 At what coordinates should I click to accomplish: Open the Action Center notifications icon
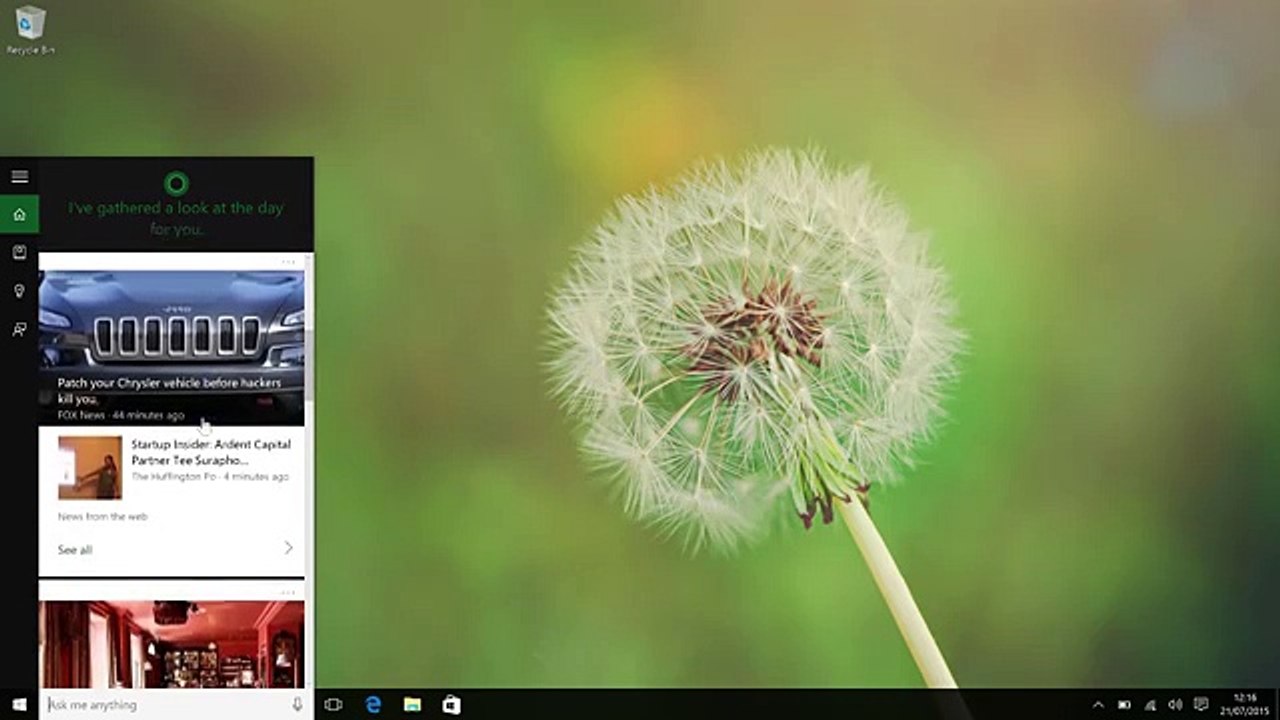[1201, 704]
